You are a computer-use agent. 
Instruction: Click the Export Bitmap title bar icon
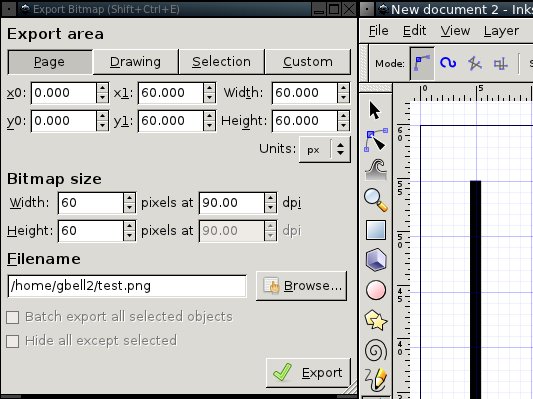click(x=25, y=9)
